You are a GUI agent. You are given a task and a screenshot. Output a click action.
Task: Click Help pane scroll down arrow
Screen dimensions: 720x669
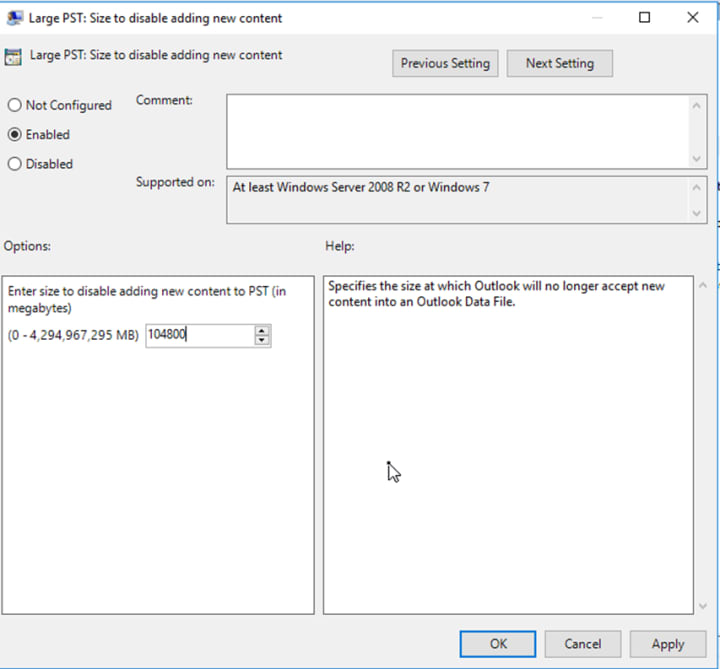703,606
